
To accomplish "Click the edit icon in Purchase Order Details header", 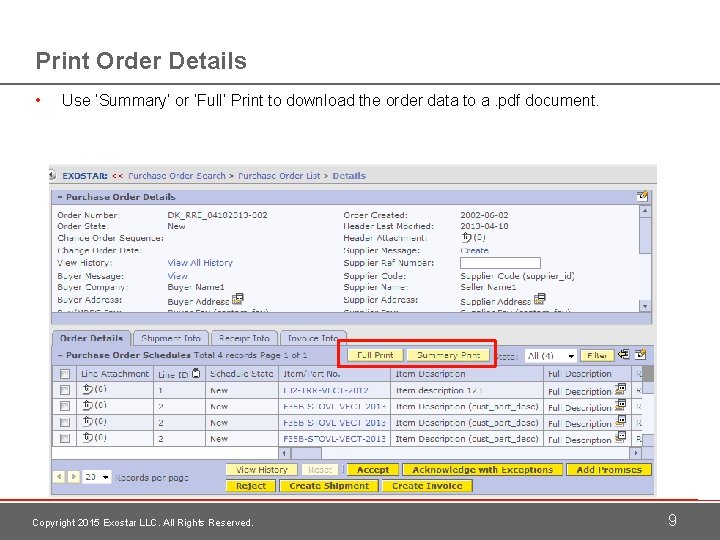I will (642, 196).
